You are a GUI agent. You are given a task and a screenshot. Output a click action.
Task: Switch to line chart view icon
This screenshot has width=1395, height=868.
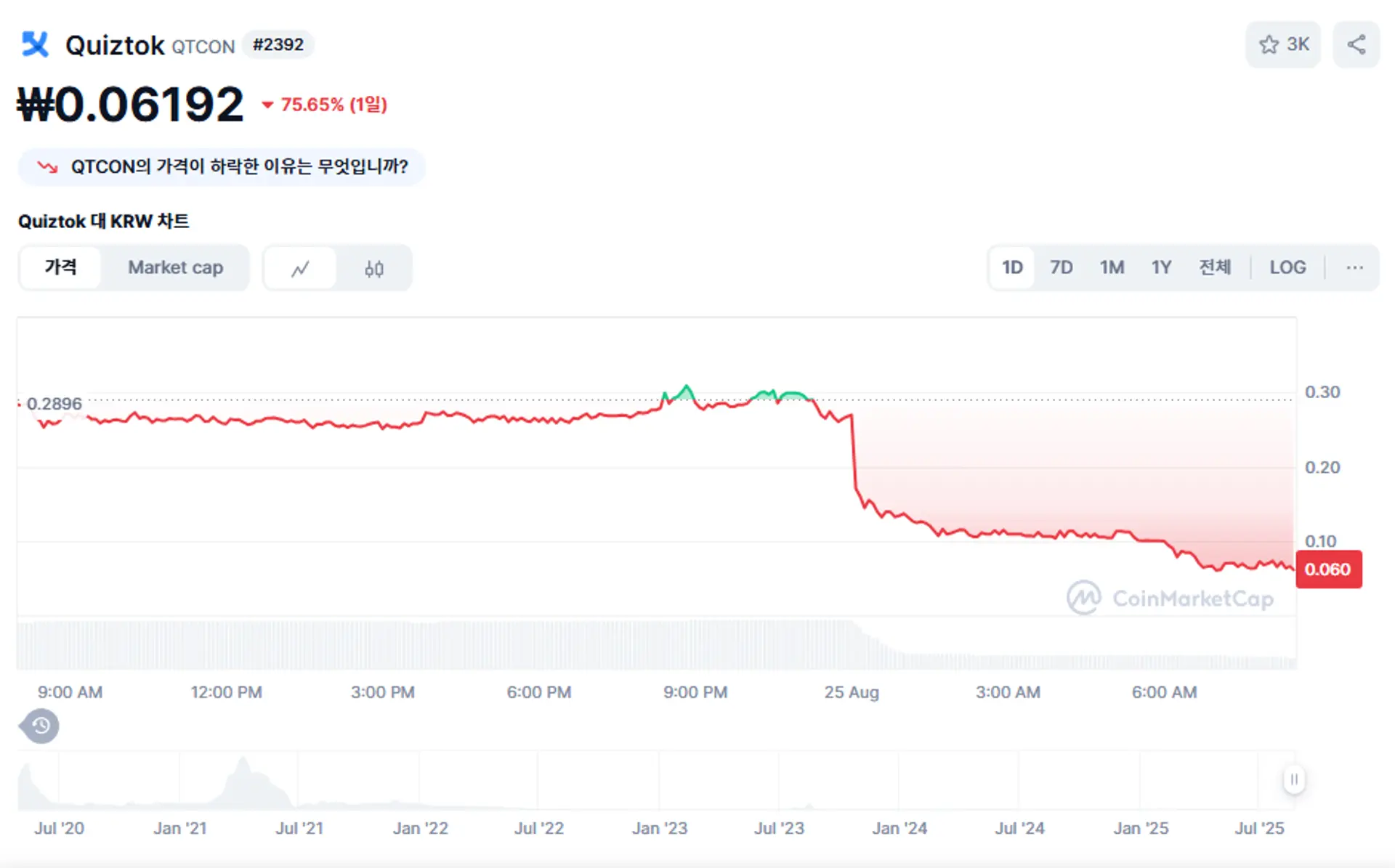(x=300, y=268)
